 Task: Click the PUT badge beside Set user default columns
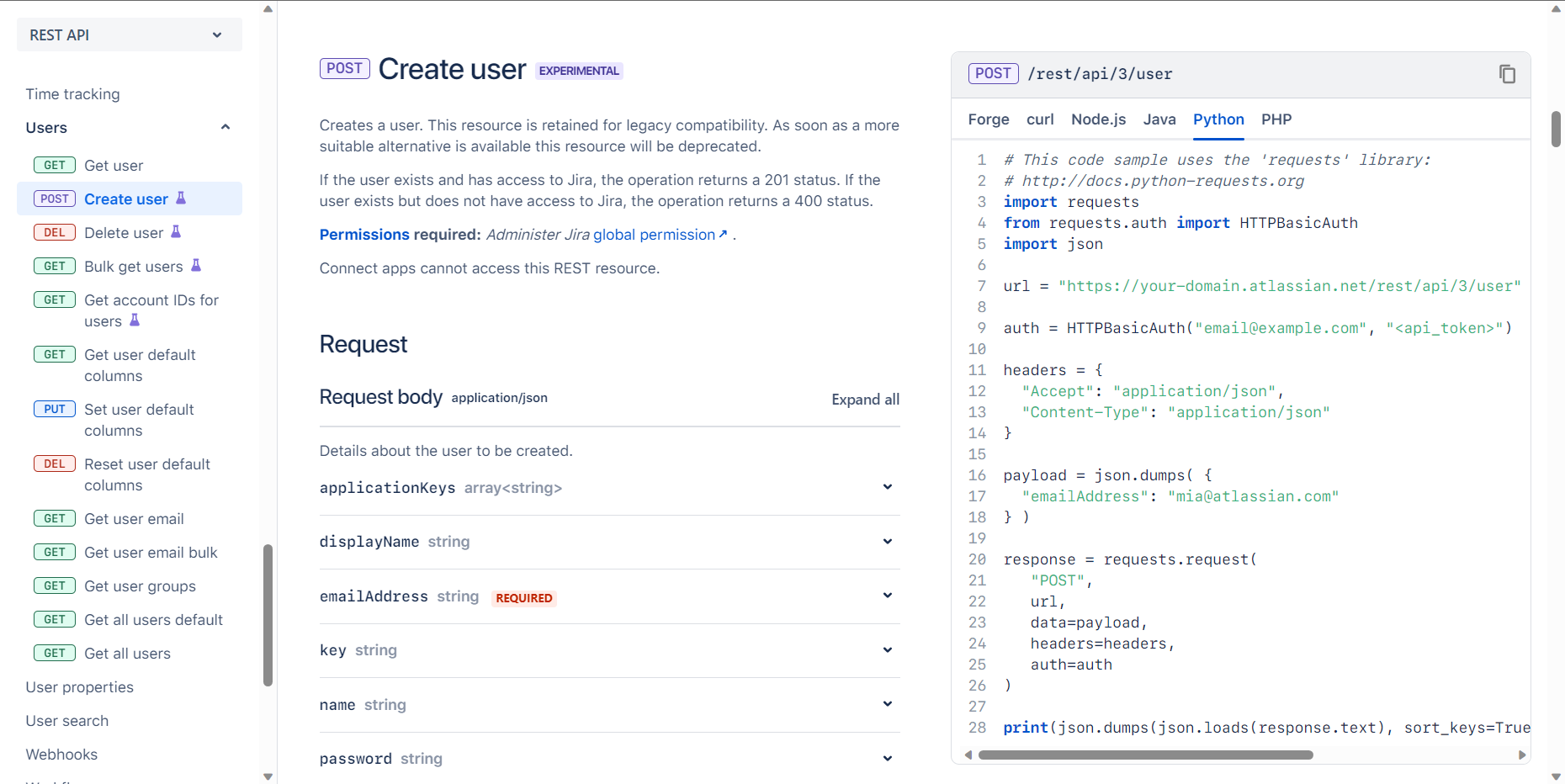(x=55, y=409)
